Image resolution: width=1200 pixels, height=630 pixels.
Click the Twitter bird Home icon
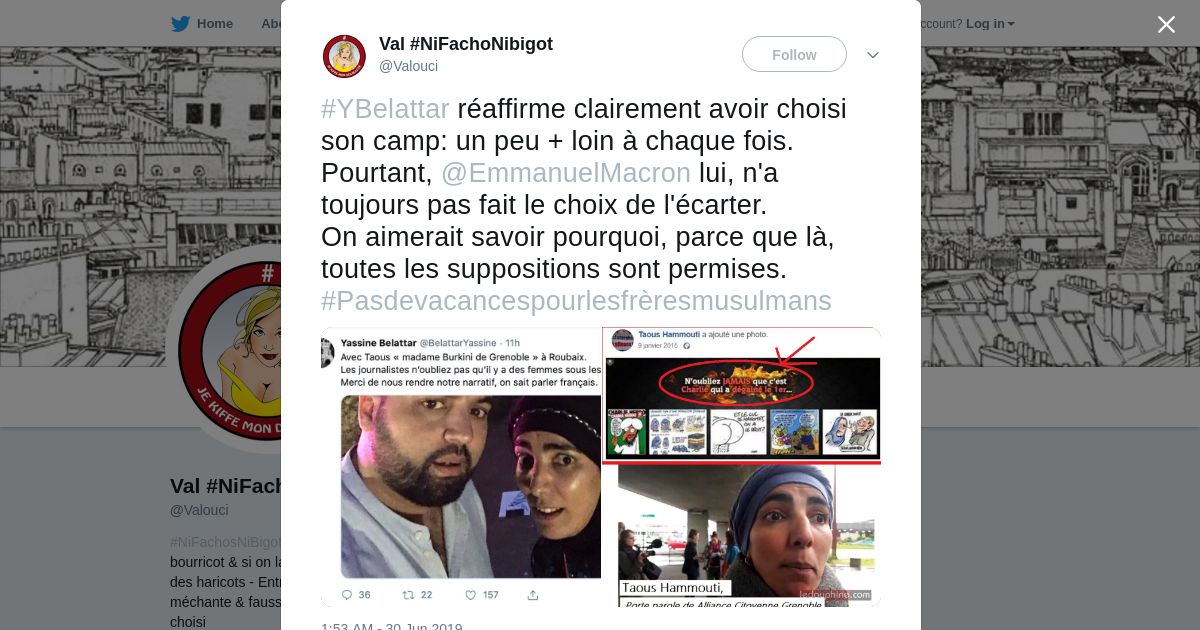click(180, 24)
